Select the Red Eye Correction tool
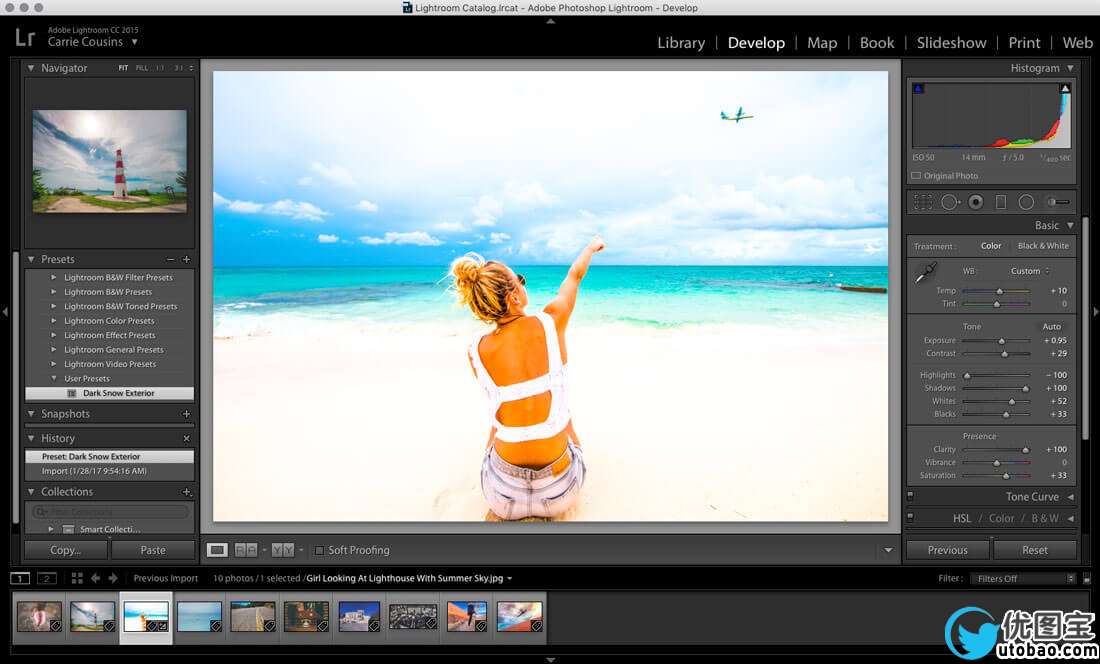 click(975, 202)
